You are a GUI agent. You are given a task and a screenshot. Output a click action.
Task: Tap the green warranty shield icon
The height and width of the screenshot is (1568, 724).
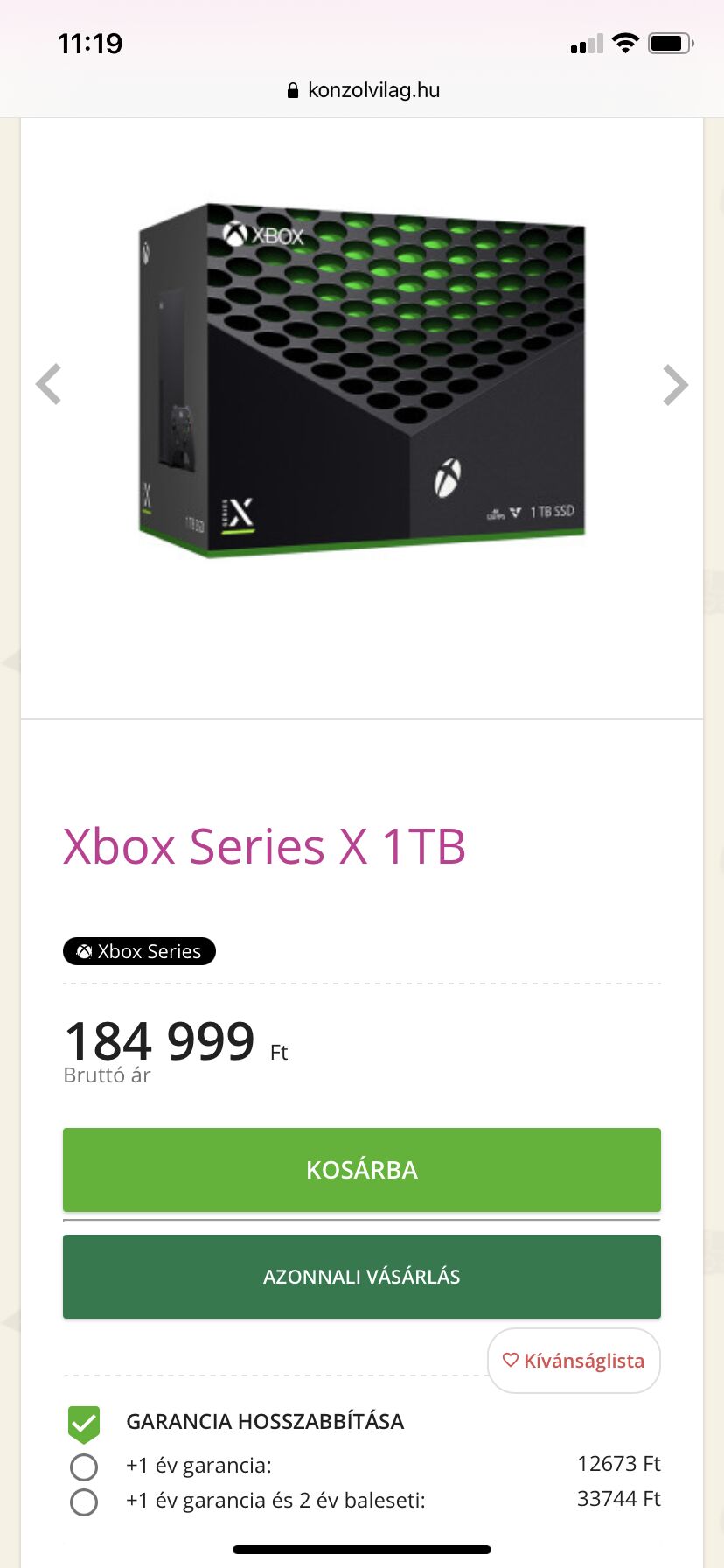pyautogui.click(x=84, y=1424)
